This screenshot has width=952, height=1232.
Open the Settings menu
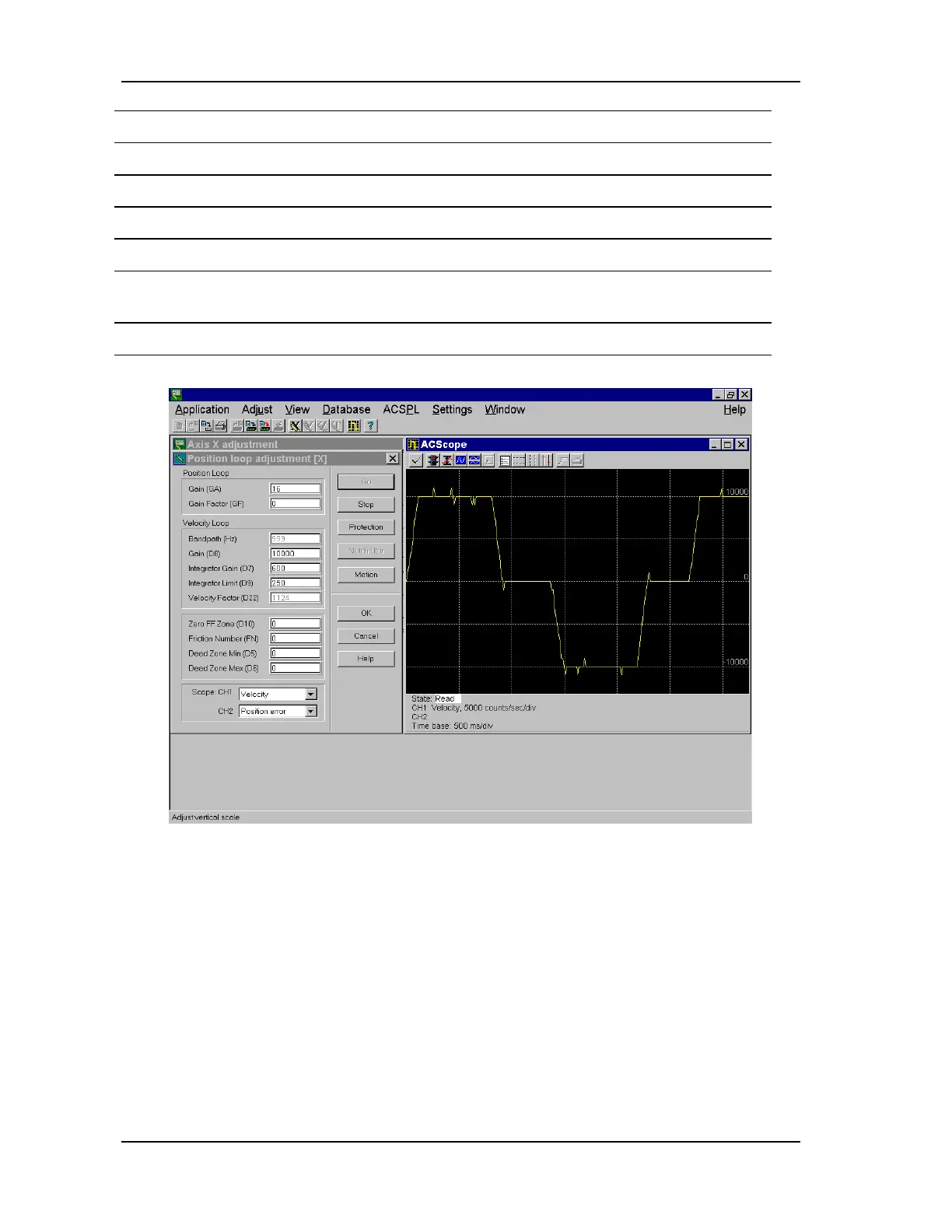pos(452,409)
